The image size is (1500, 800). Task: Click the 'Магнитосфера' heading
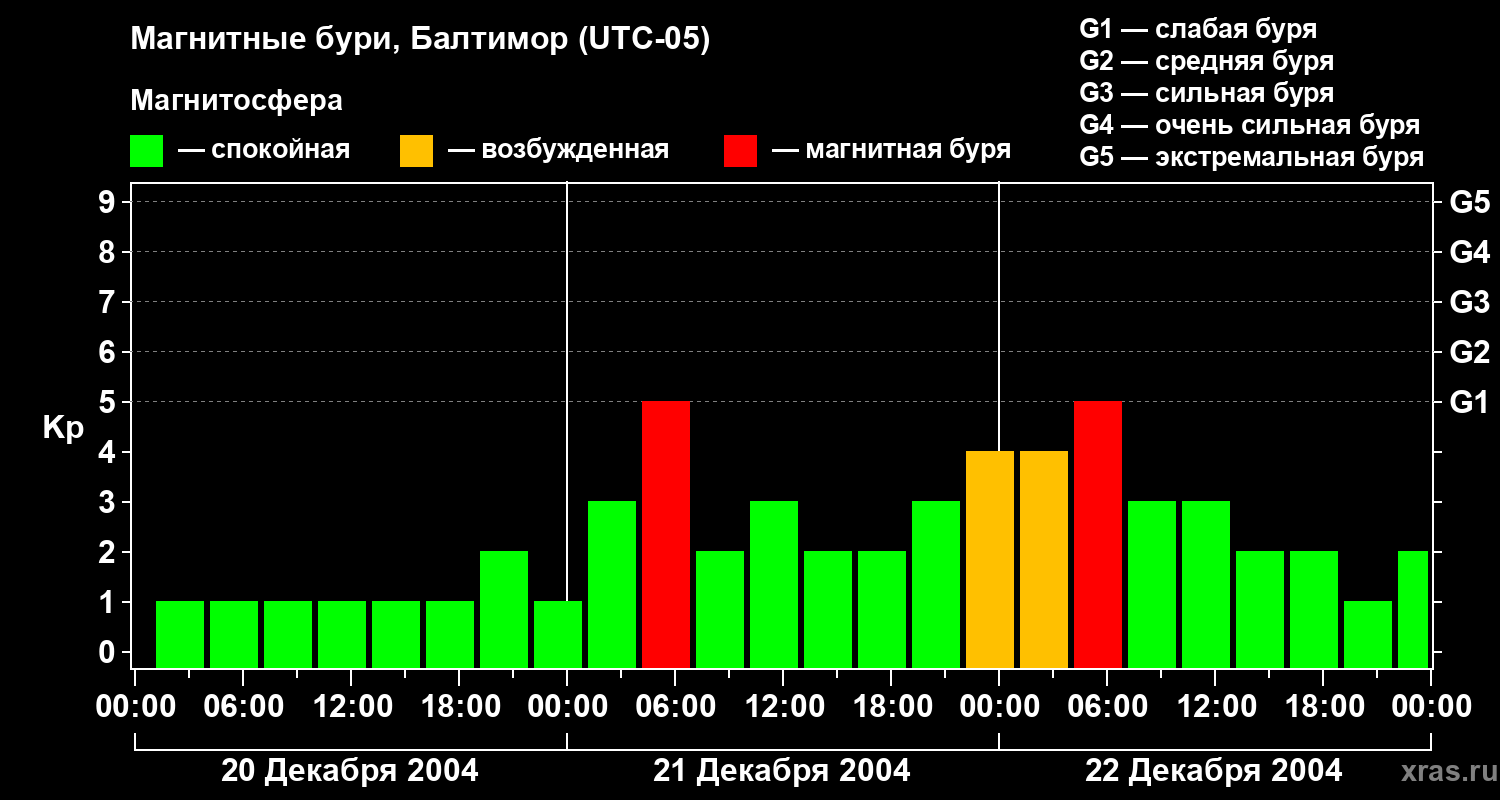tap(236, 101)
